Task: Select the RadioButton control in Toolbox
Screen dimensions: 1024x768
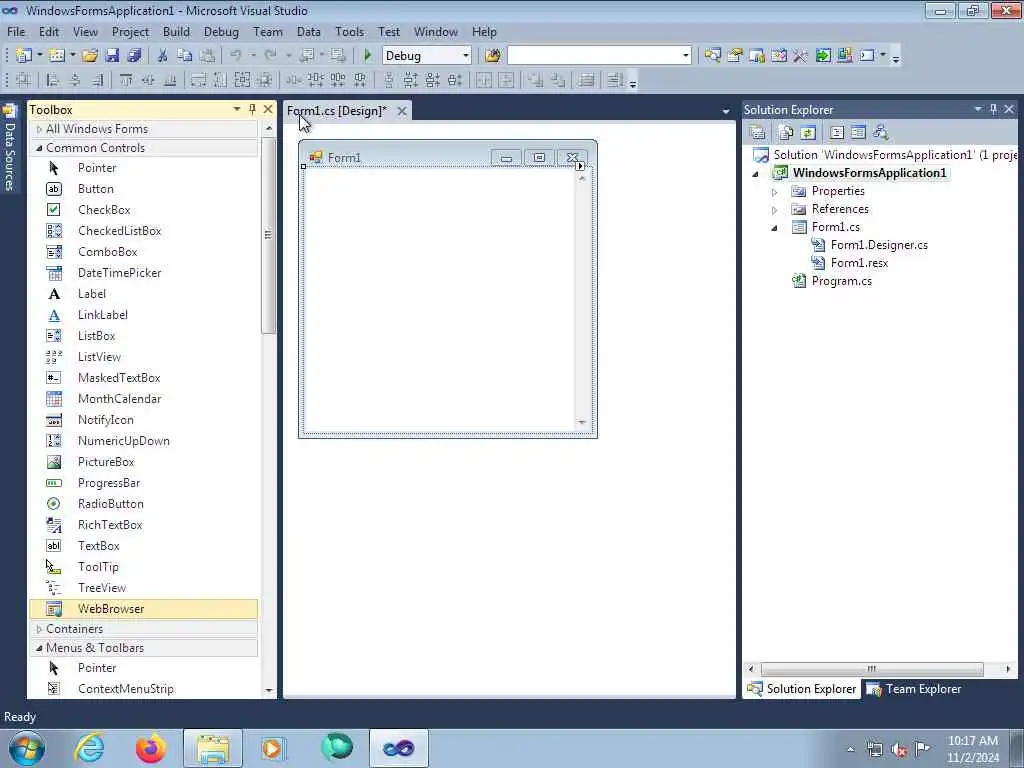Action: pos(144,504)
